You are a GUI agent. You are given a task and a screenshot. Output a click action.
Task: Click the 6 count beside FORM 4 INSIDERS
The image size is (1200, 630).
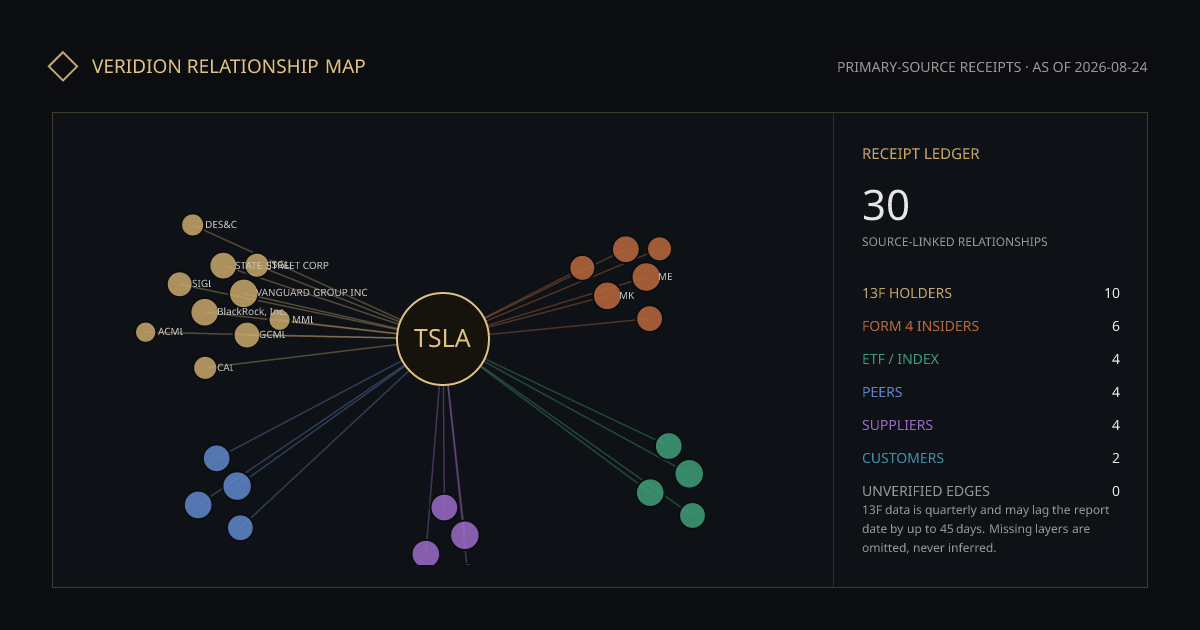point(1116,326)
